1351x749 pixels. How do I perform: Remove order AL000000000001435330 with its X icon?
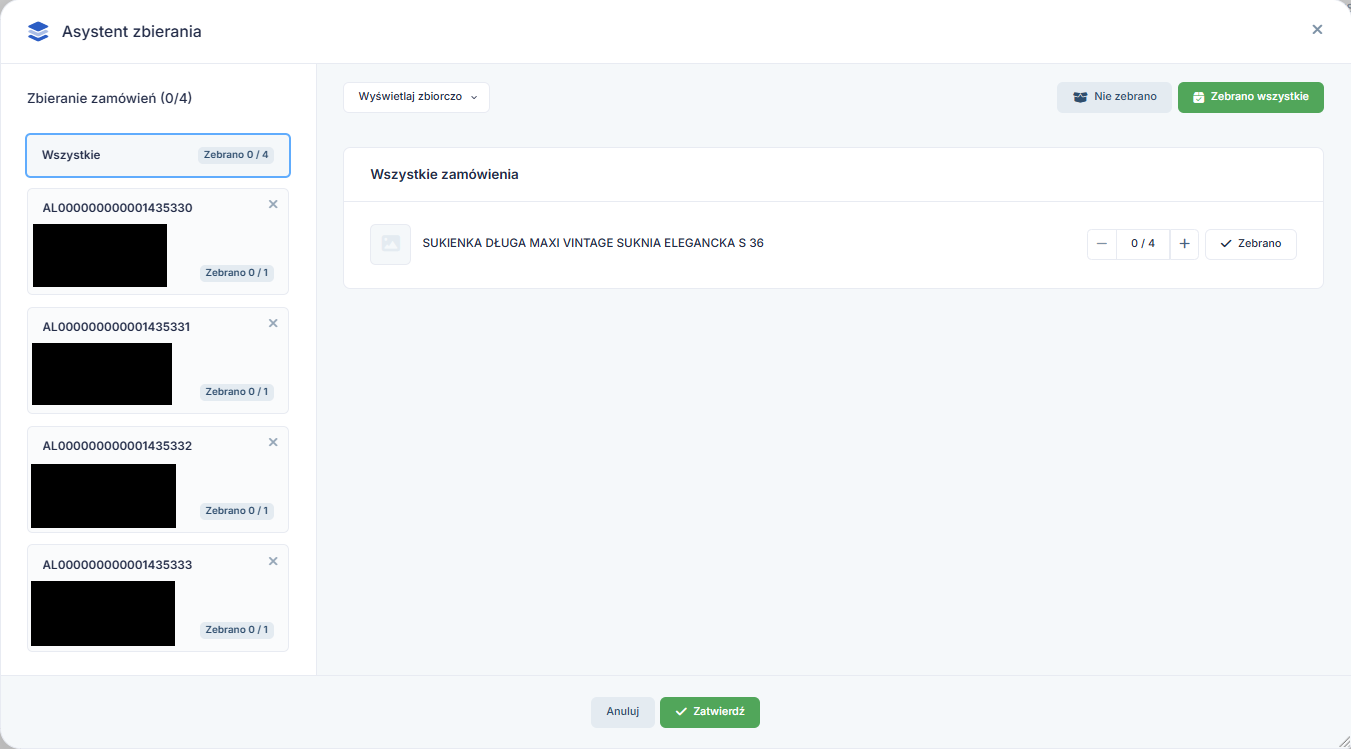(273, 204)
